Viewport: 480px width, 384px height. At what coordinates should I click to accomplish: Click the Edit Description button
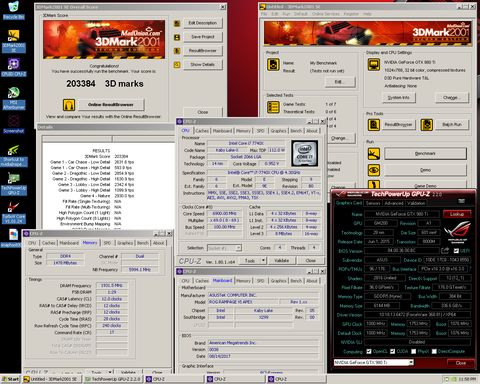203,23
